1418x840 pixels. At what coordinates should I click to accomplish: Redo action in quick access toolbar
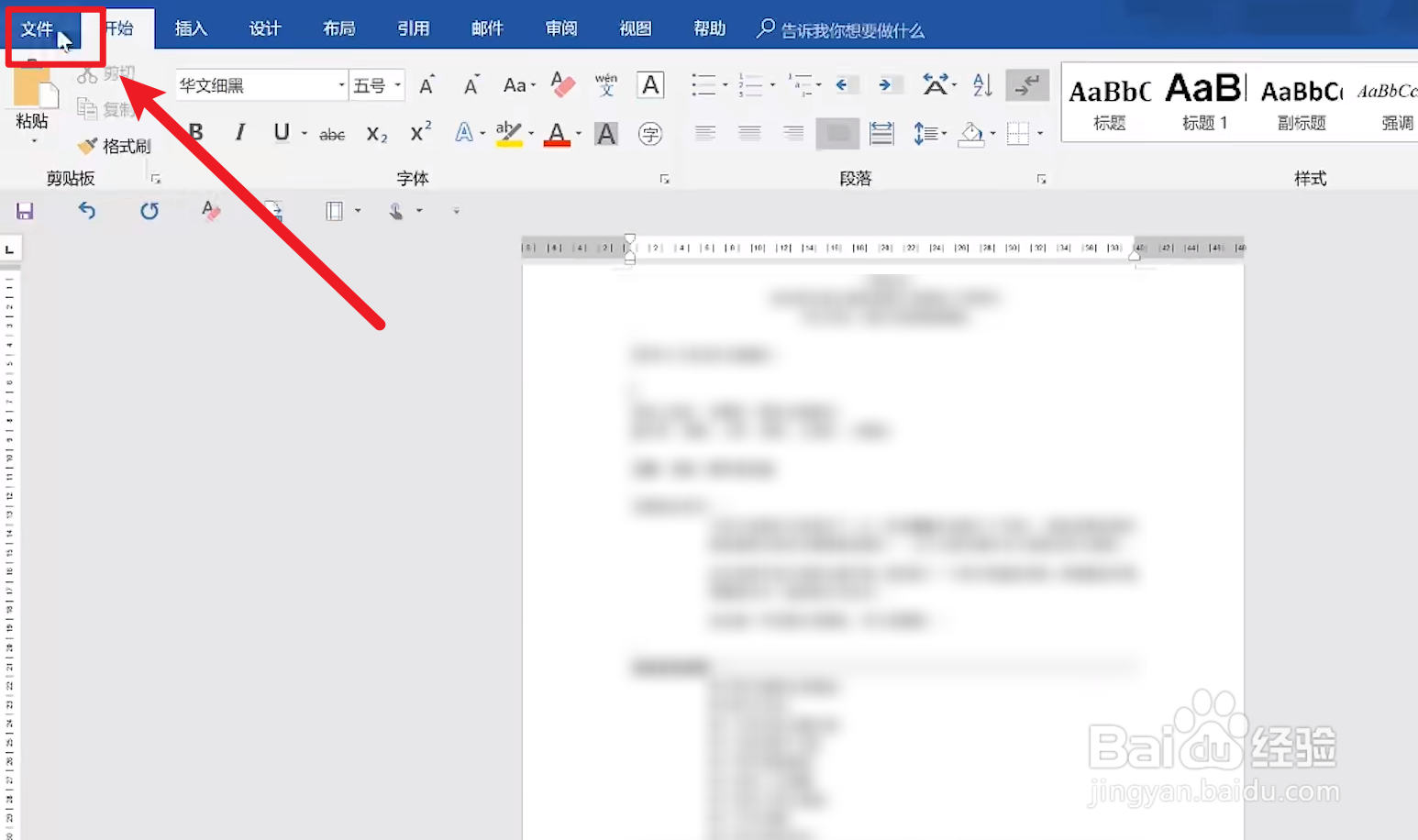pyautogui.click(x=150, y=211)
